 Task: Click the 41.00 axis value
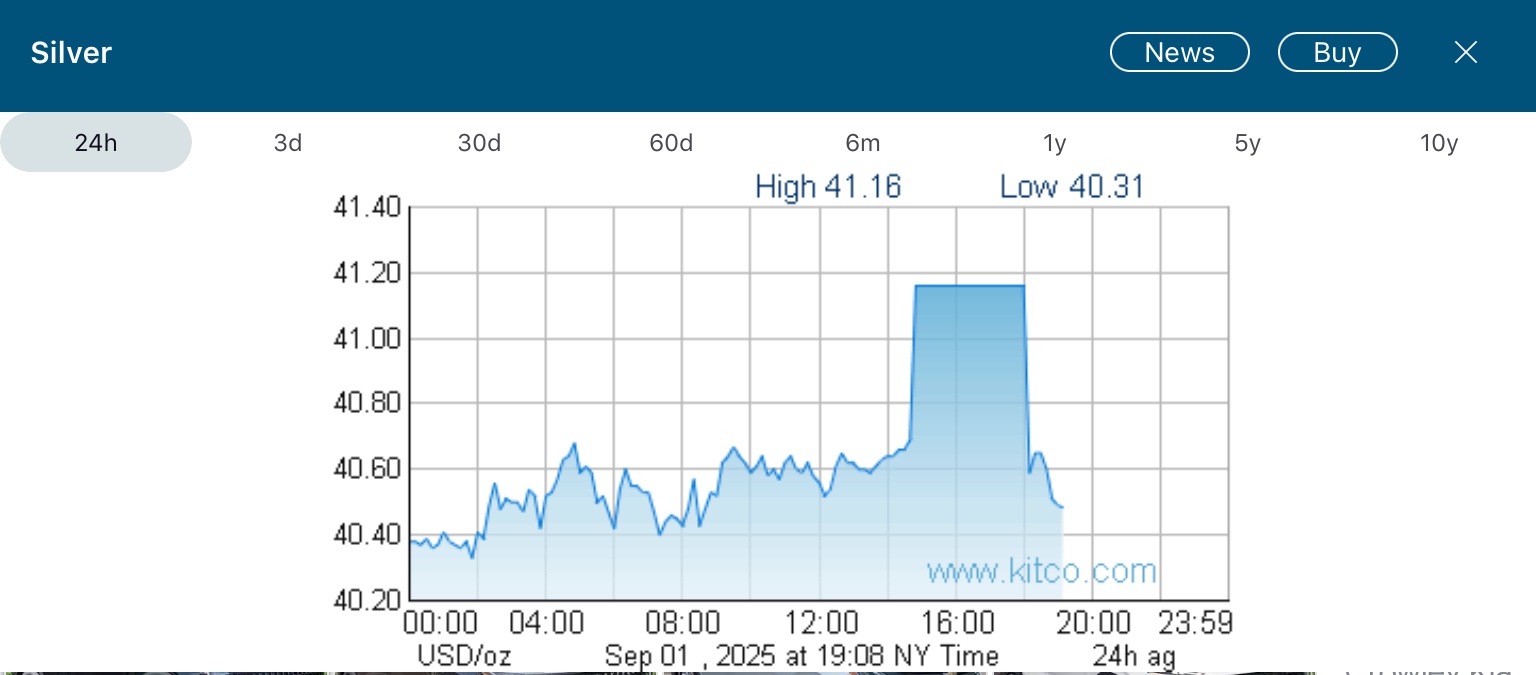[367, 339]
